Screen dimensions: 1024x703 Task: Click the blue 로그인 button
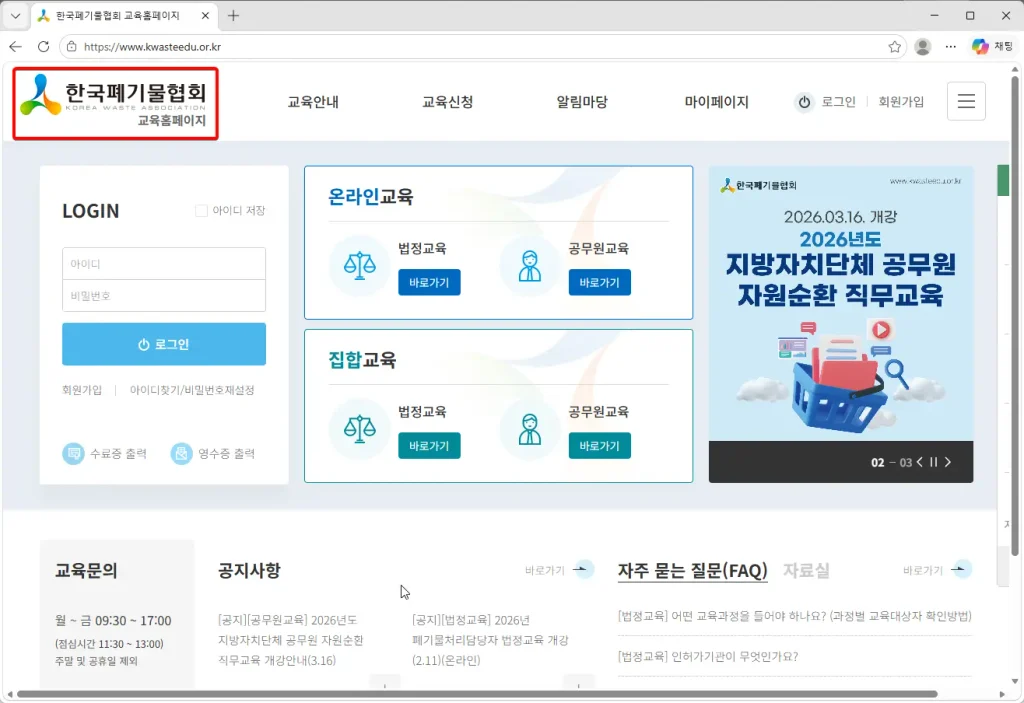pyautogui.click(x=164, y=344)
